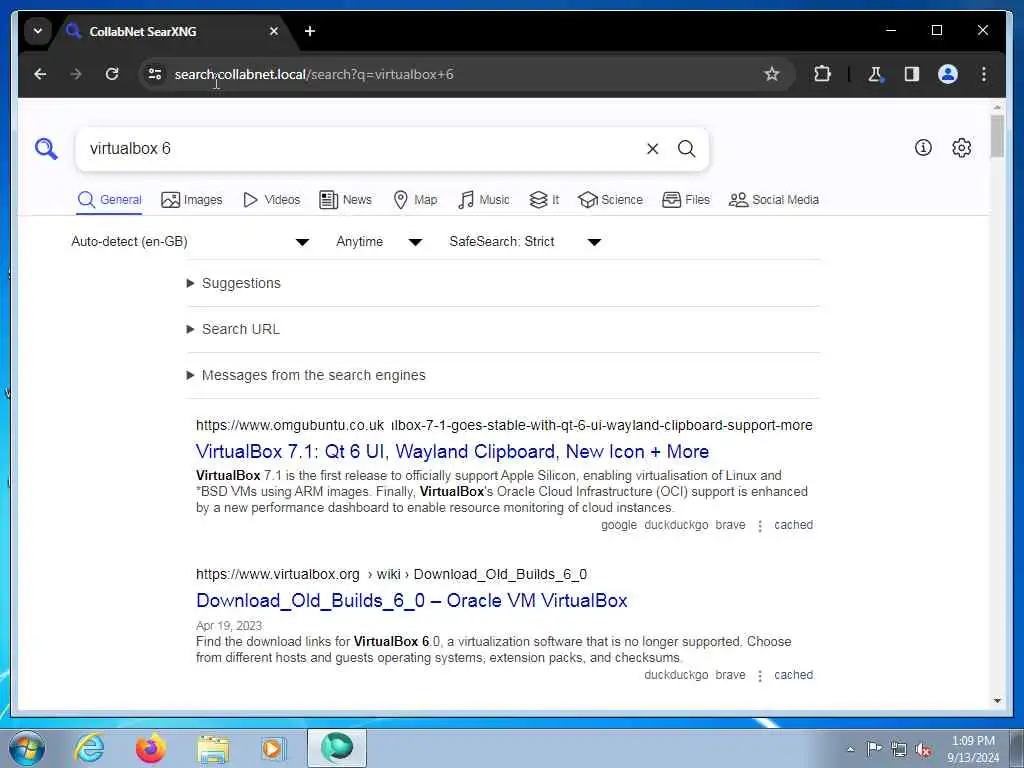
Task: Open cached version of VirtualBox 7.1 result
Action: click(x=793, y=524)
